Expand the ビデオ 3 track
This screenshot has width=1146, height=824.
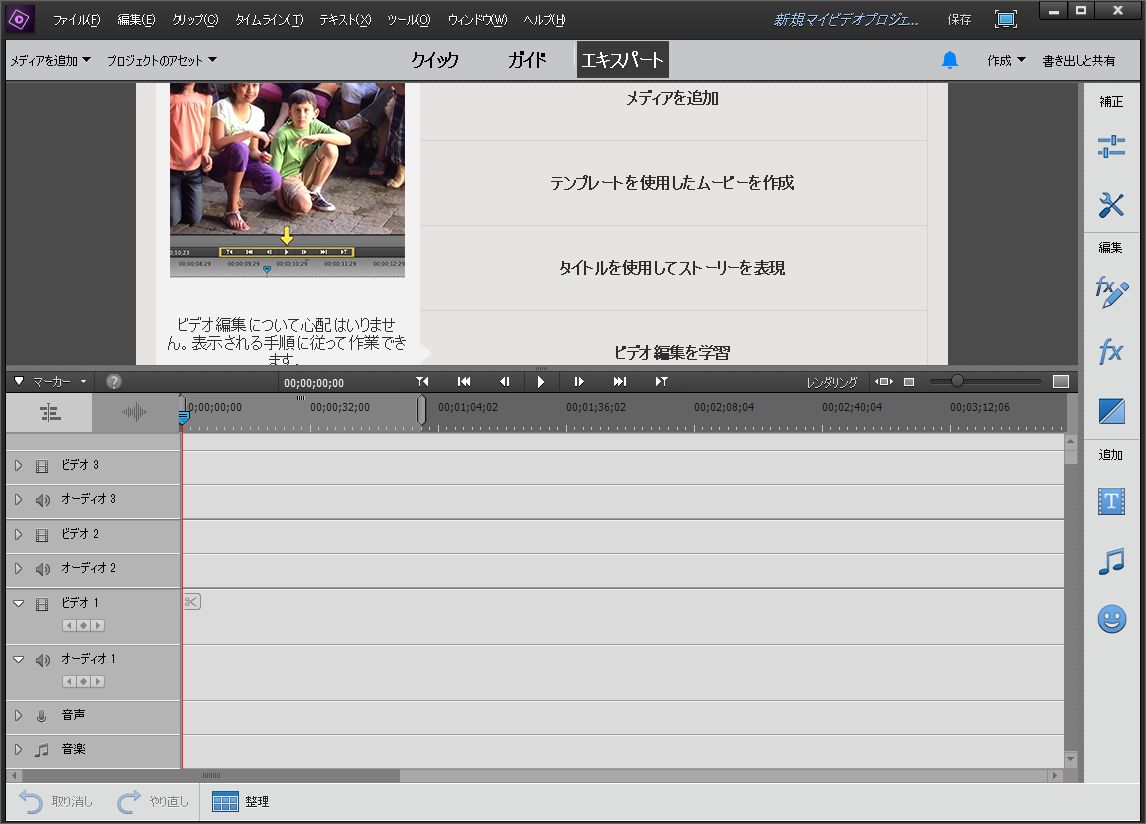(18, 465)
